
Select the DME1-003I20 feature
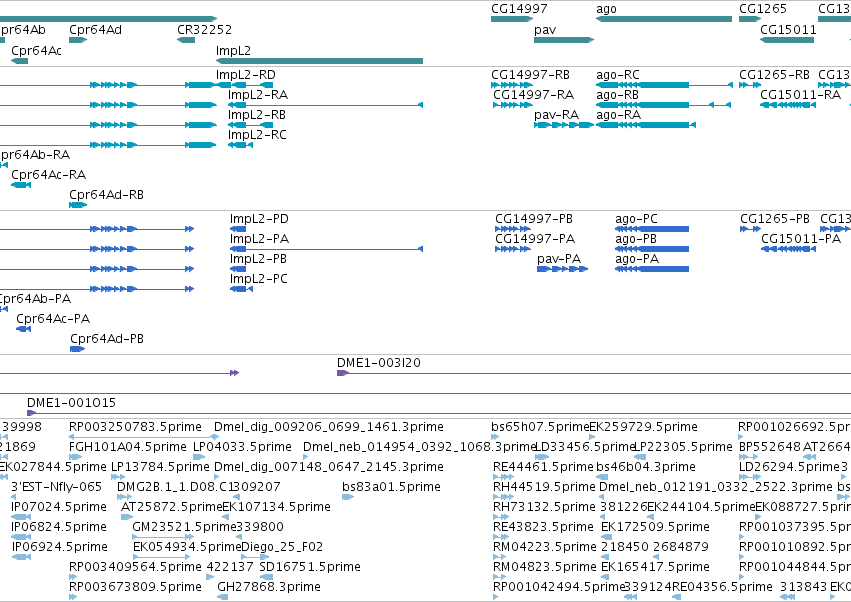point(378,363)
